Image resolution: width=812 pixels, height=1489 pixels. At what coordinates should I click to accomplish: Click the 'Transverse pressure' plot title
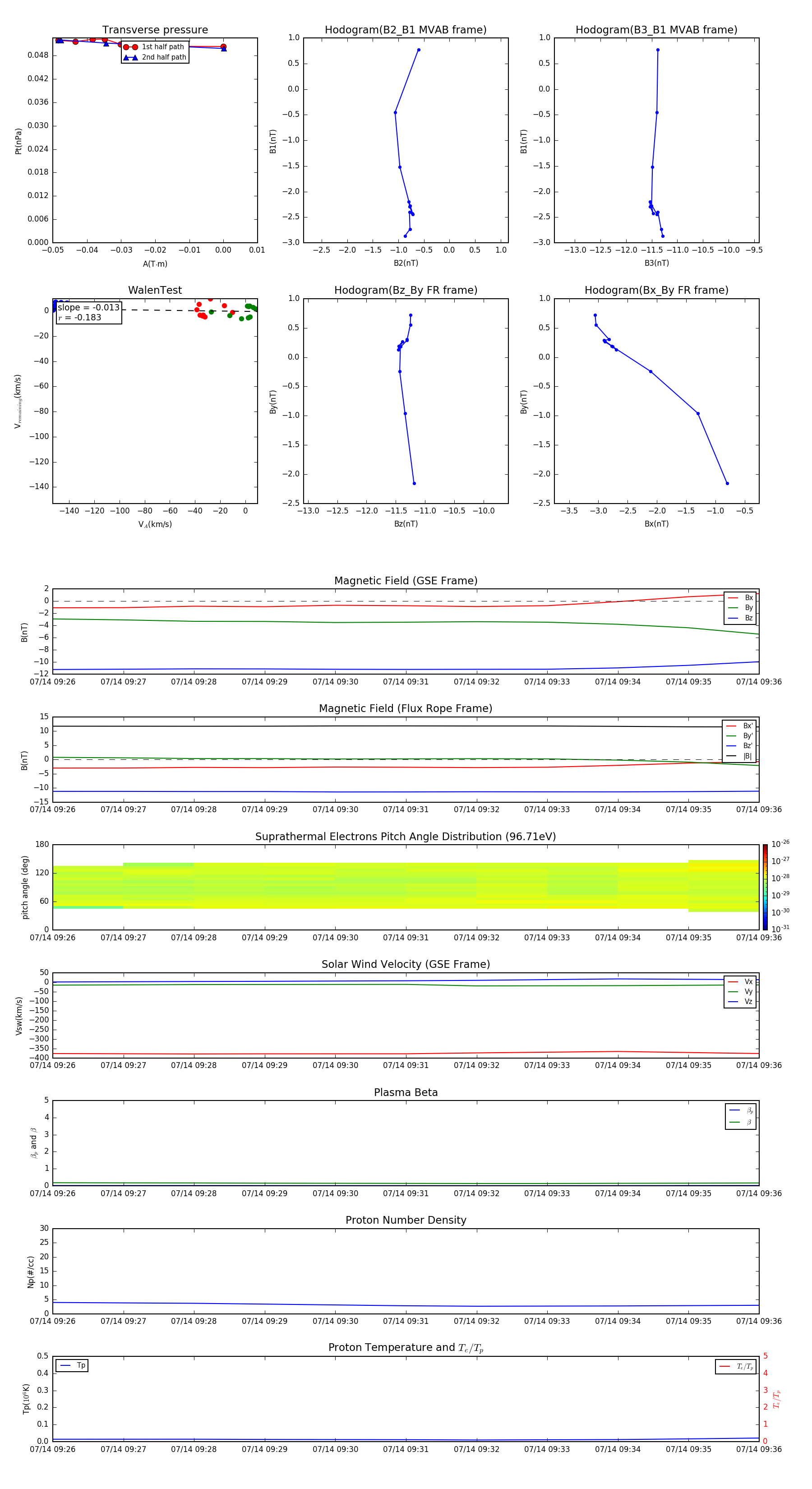155,30
